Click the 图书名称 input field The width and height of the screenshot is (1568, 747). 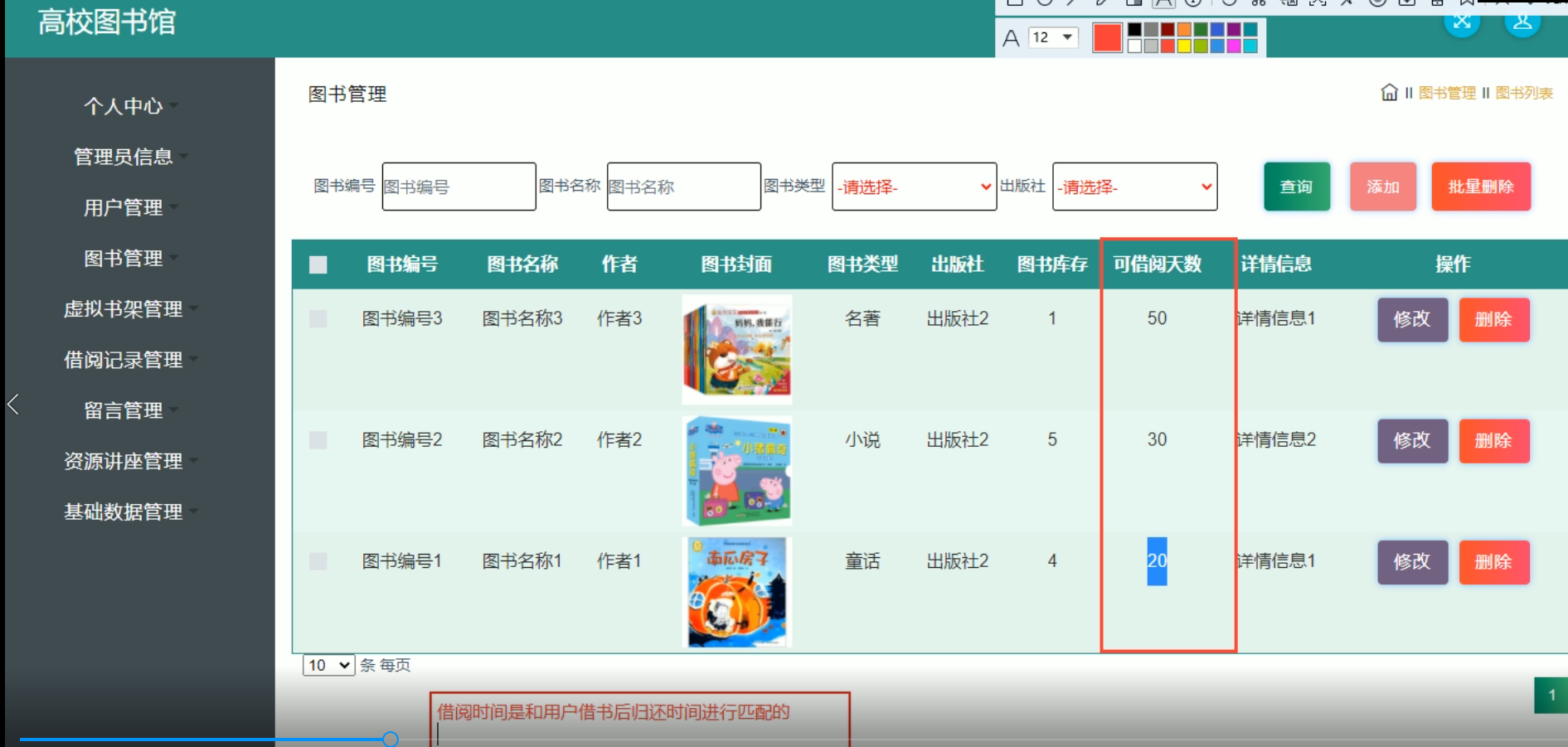pyautogui.click(x=682, y=187)
